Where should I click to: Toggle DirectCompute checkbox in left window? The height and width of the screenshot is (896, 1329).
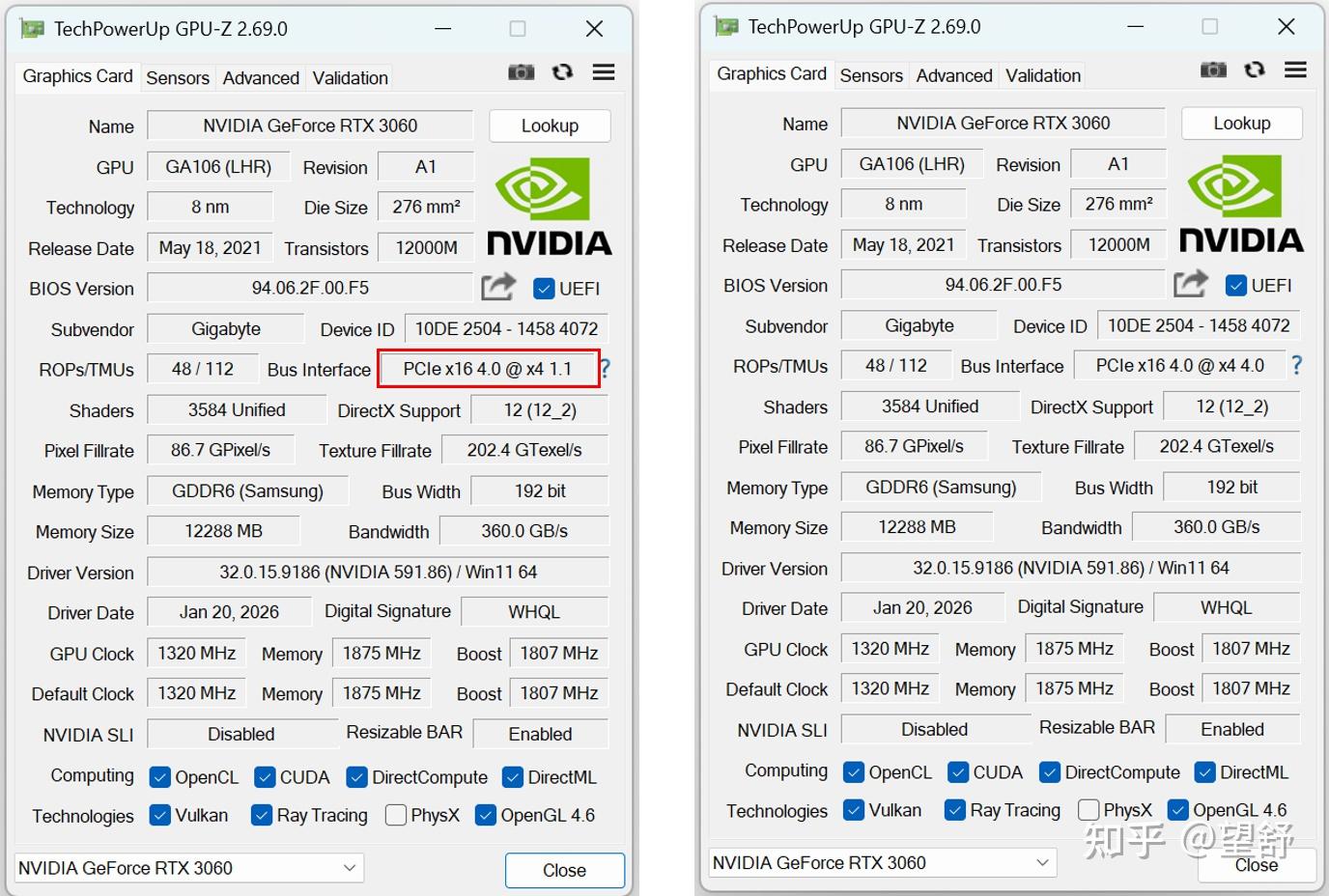pyautogui.click(x=356, y=777)
